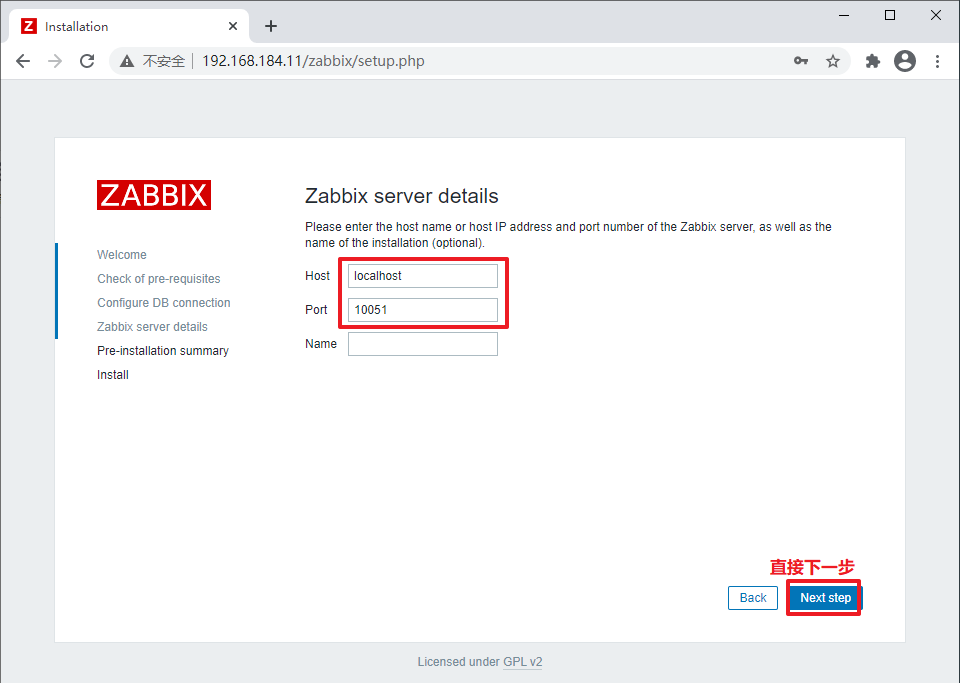Click the Zabbix favicon in the tab
The width and height of the screenshot is (960, 683).
[29, 26]
